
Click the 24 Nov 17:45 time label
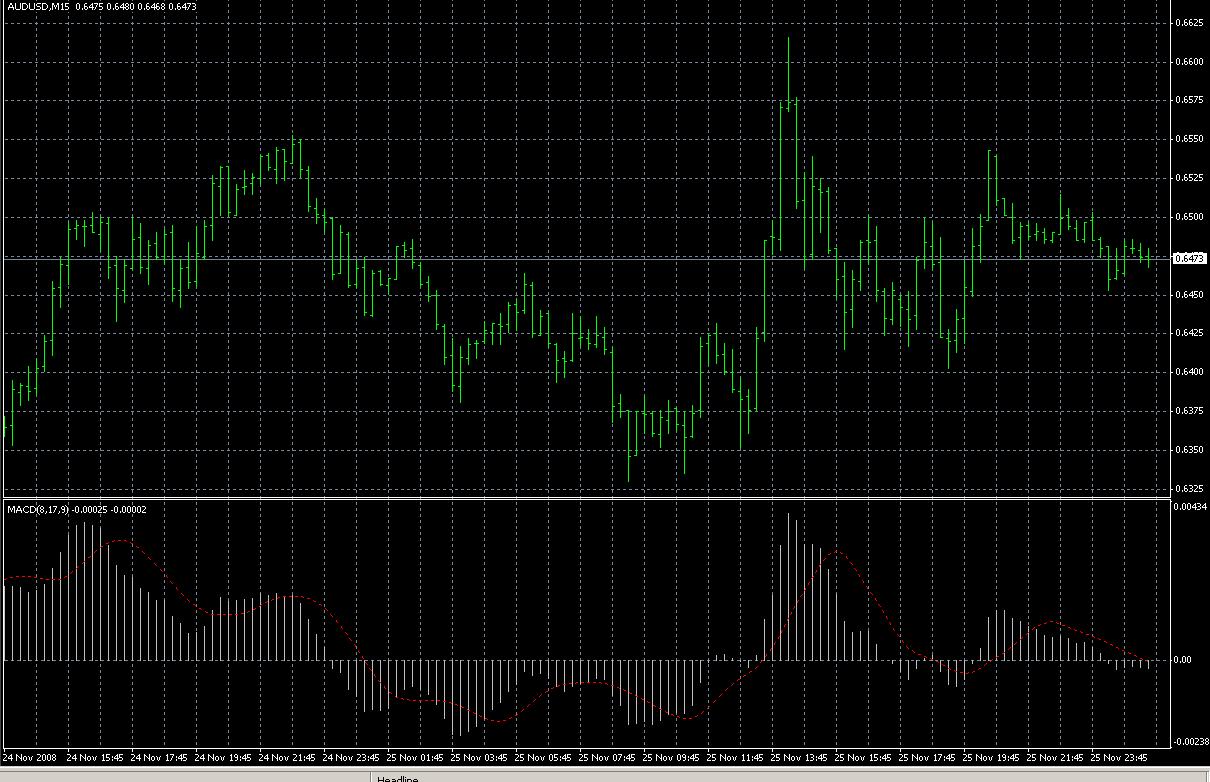[159, 757]
